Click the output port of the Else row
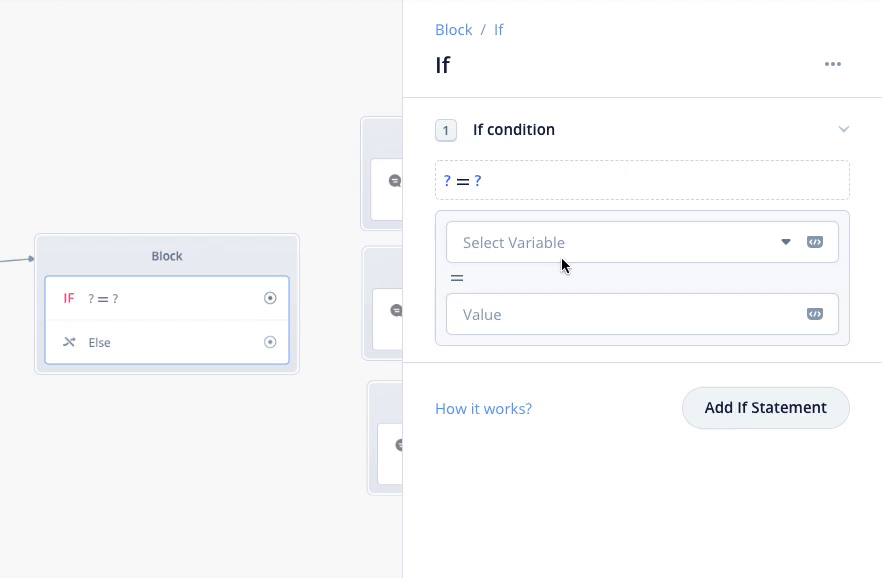Screen dimensions: 882x578 [270, 342]
